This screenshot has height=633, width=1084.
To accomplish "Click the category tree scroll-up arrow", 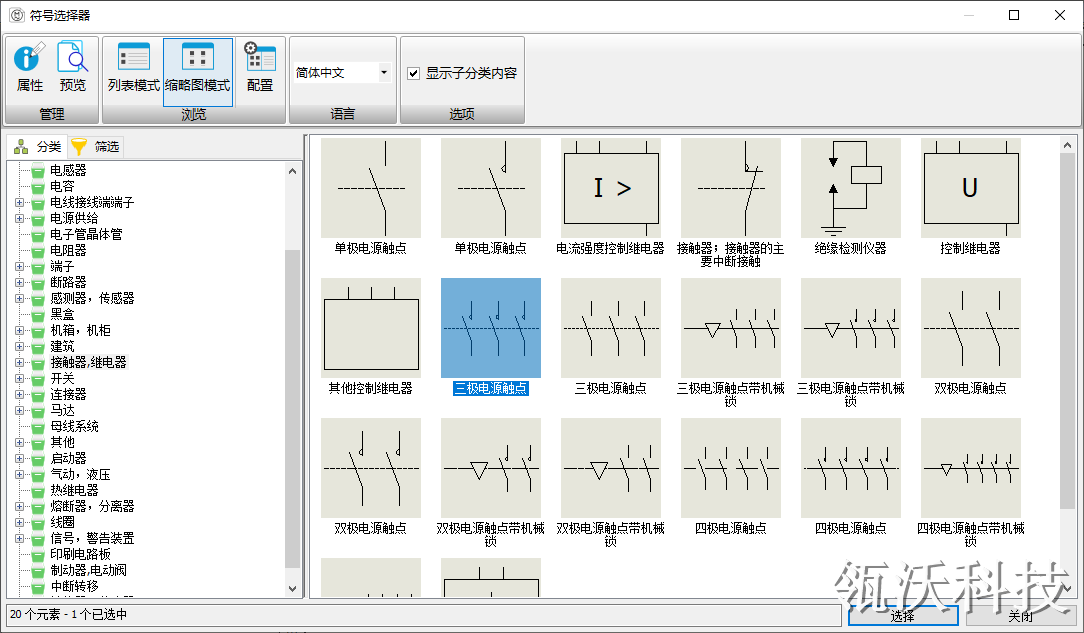I will point(292,171).
